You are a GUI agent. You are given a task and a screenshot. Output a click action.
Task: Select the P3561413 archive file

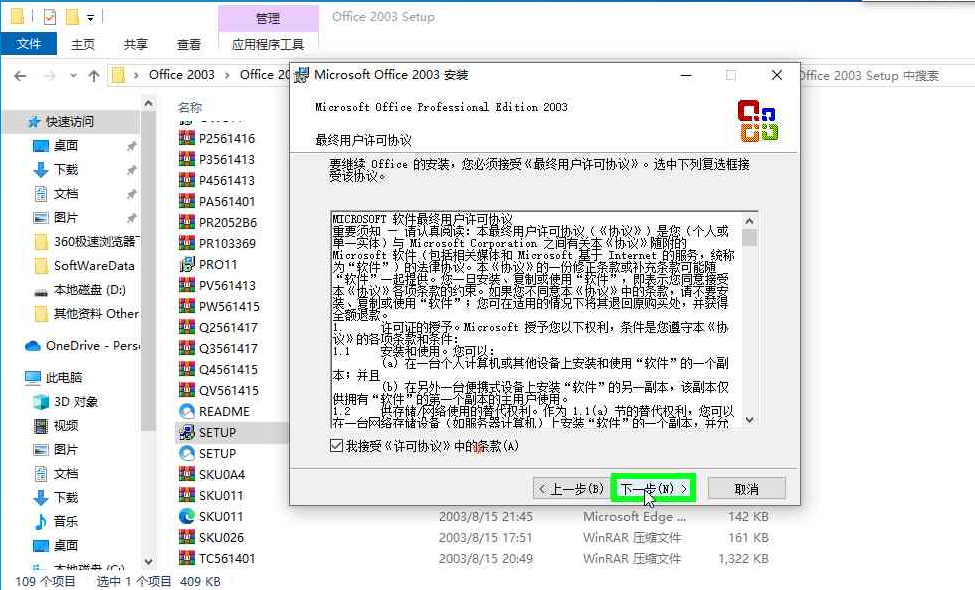pos(218,159)
